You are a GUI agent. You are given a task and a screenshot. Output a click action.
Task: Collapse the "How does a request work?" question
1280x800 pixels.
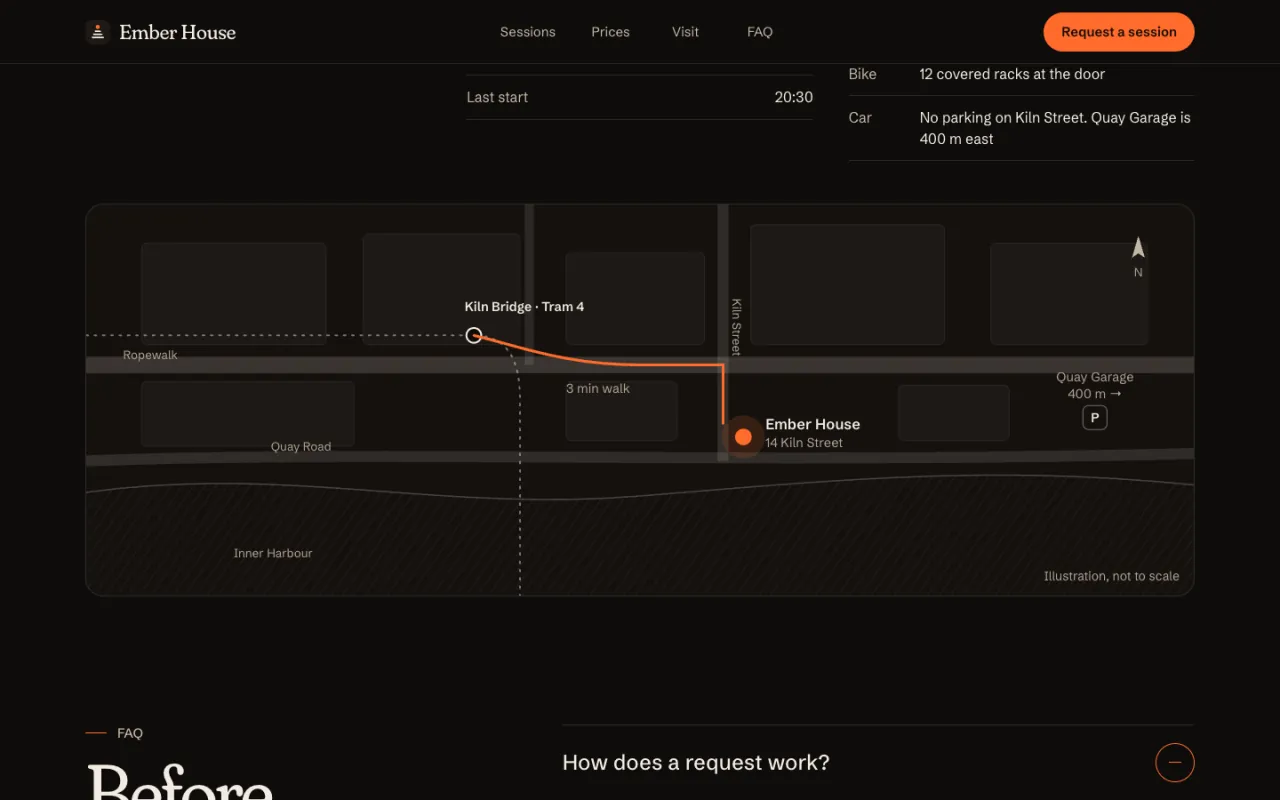click(1175, 762)
